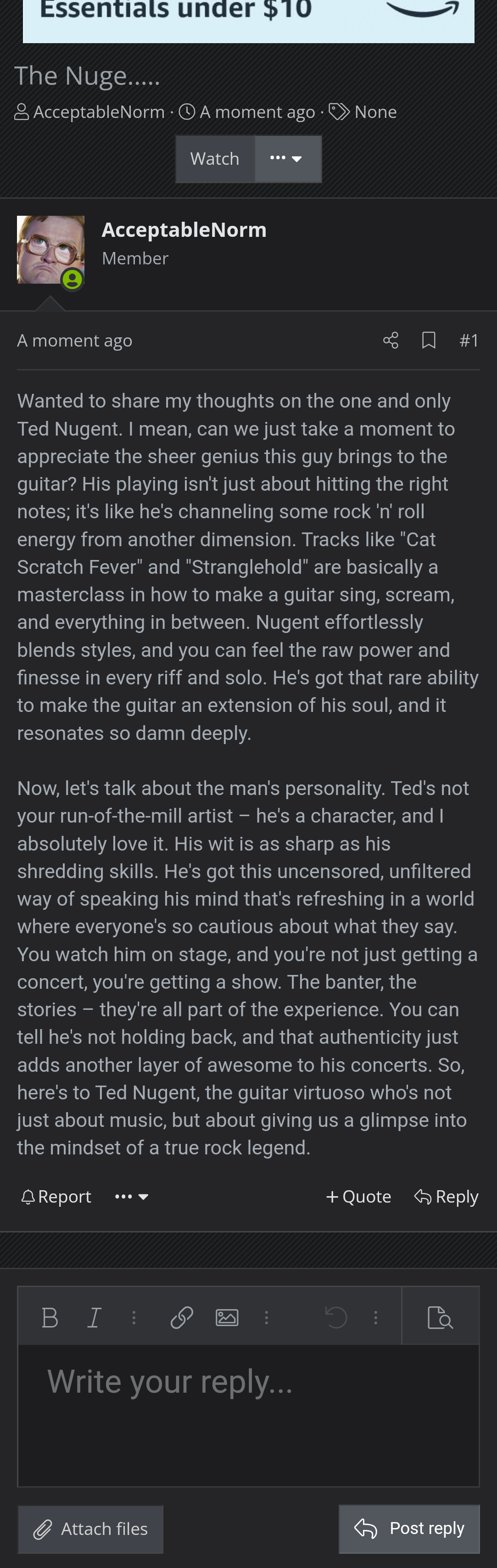Click the undo icon in editor toolbar
The width and height of the screenshot is (497, 1568).
336,1318
